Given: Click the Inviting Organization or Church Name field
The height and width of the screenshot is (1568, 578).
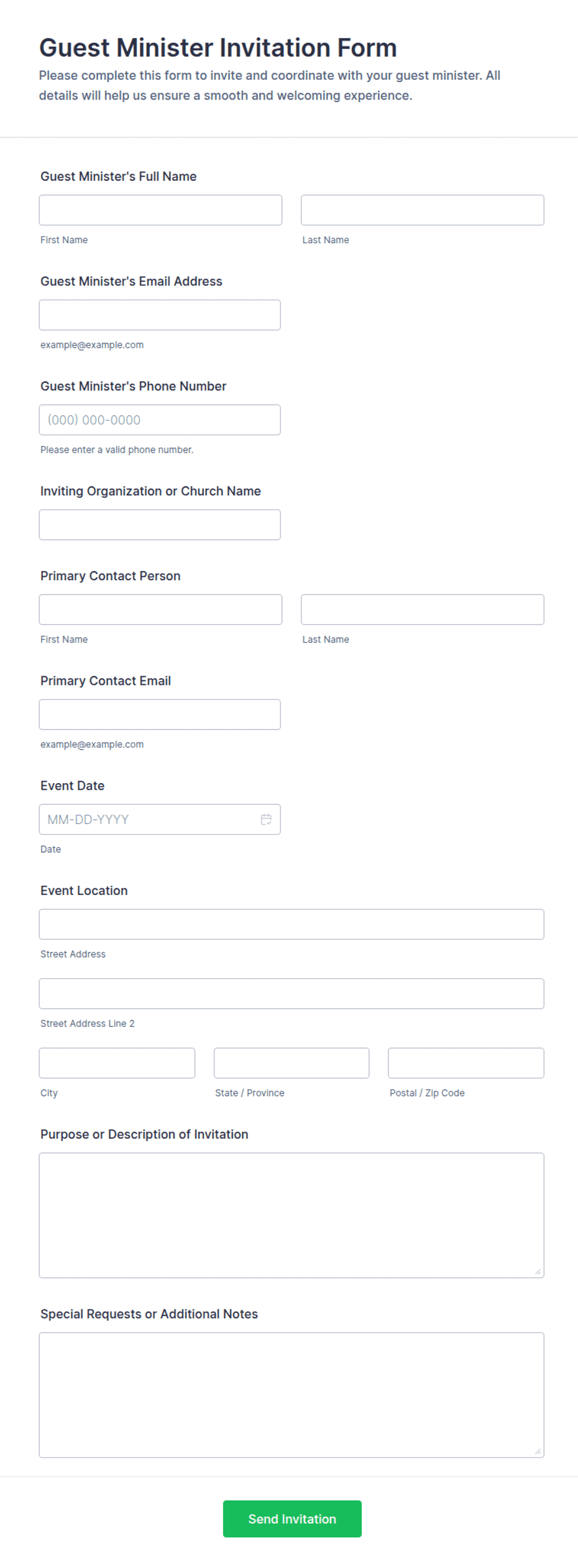Looking at the screenshot, I should (160, 524).
